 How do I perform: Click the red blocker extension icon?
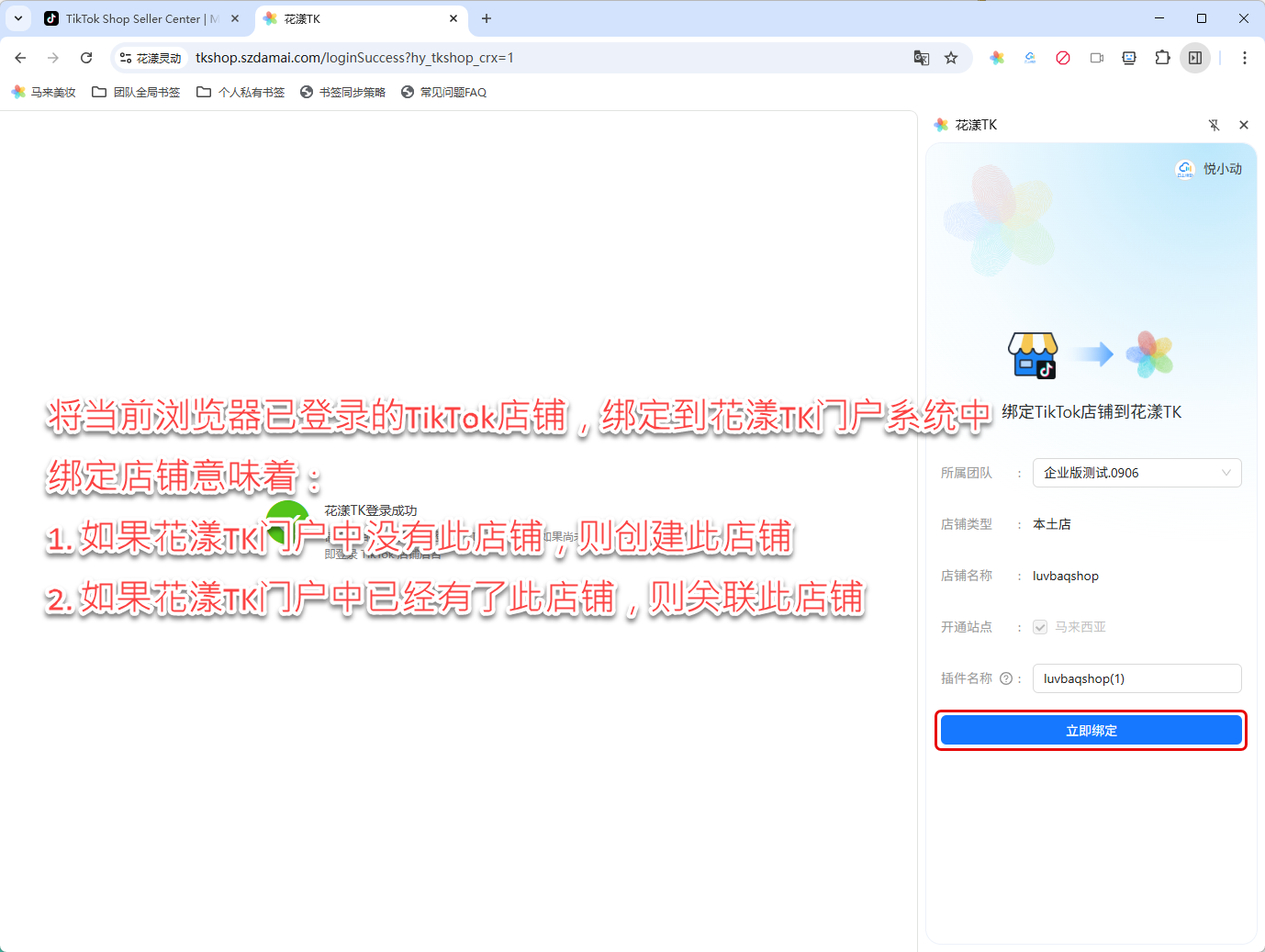pyautogui.click(x=1063, y=58)
